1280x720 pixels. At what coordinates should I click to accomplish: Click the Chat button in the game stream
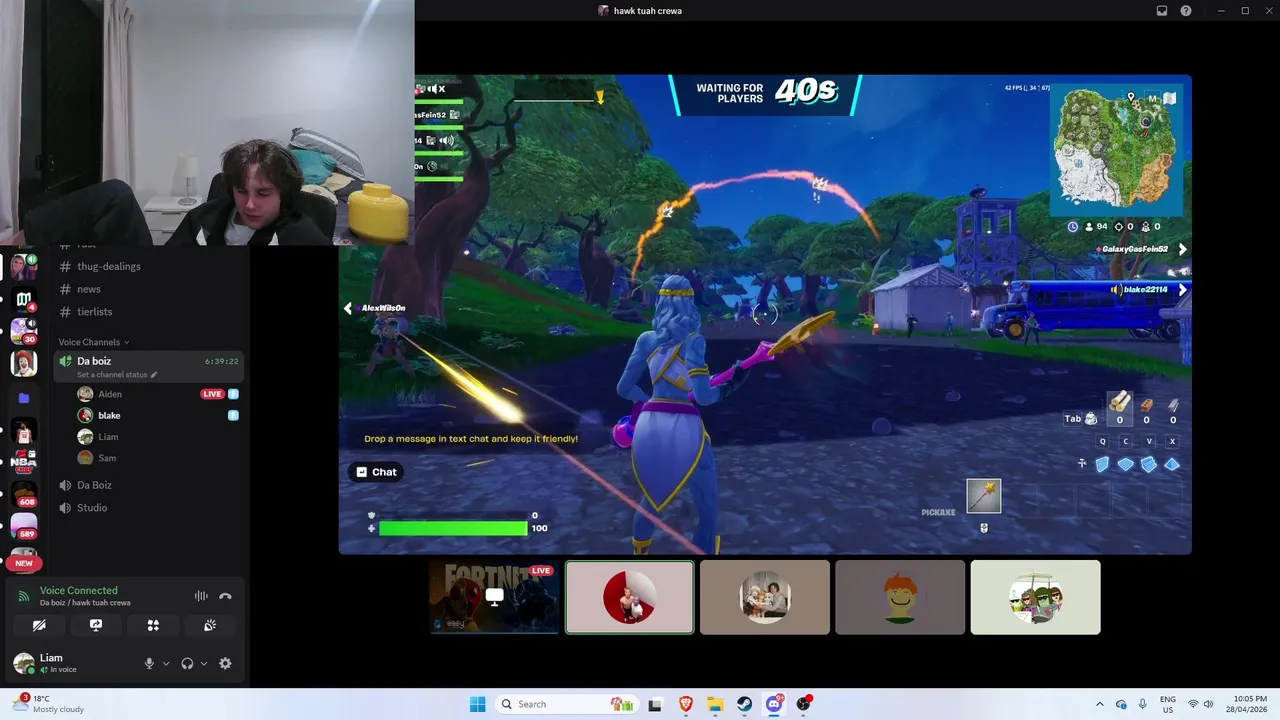[x=376, y=472]
